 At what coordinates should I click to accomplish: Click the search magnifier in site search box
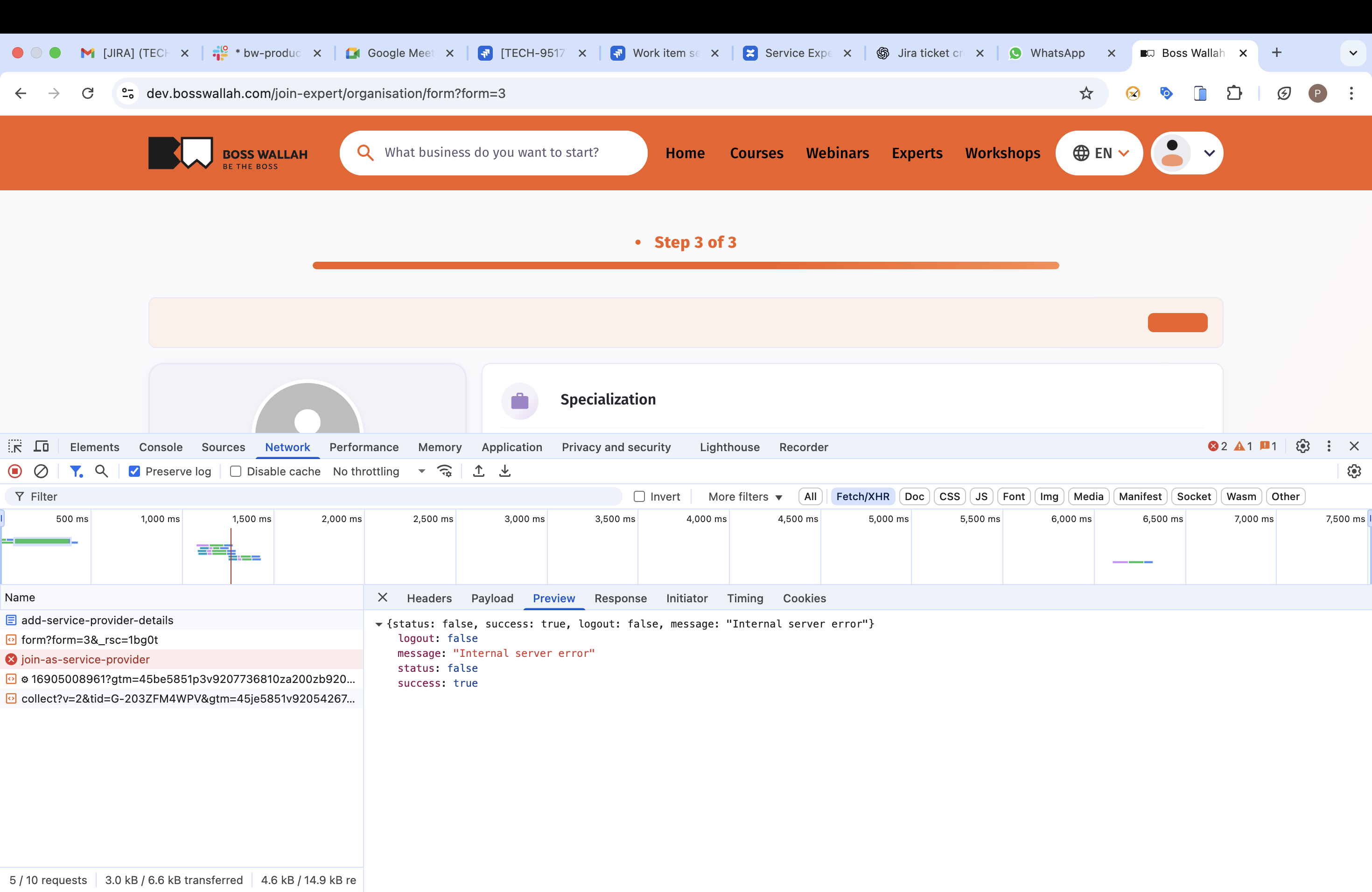point(365,153)
